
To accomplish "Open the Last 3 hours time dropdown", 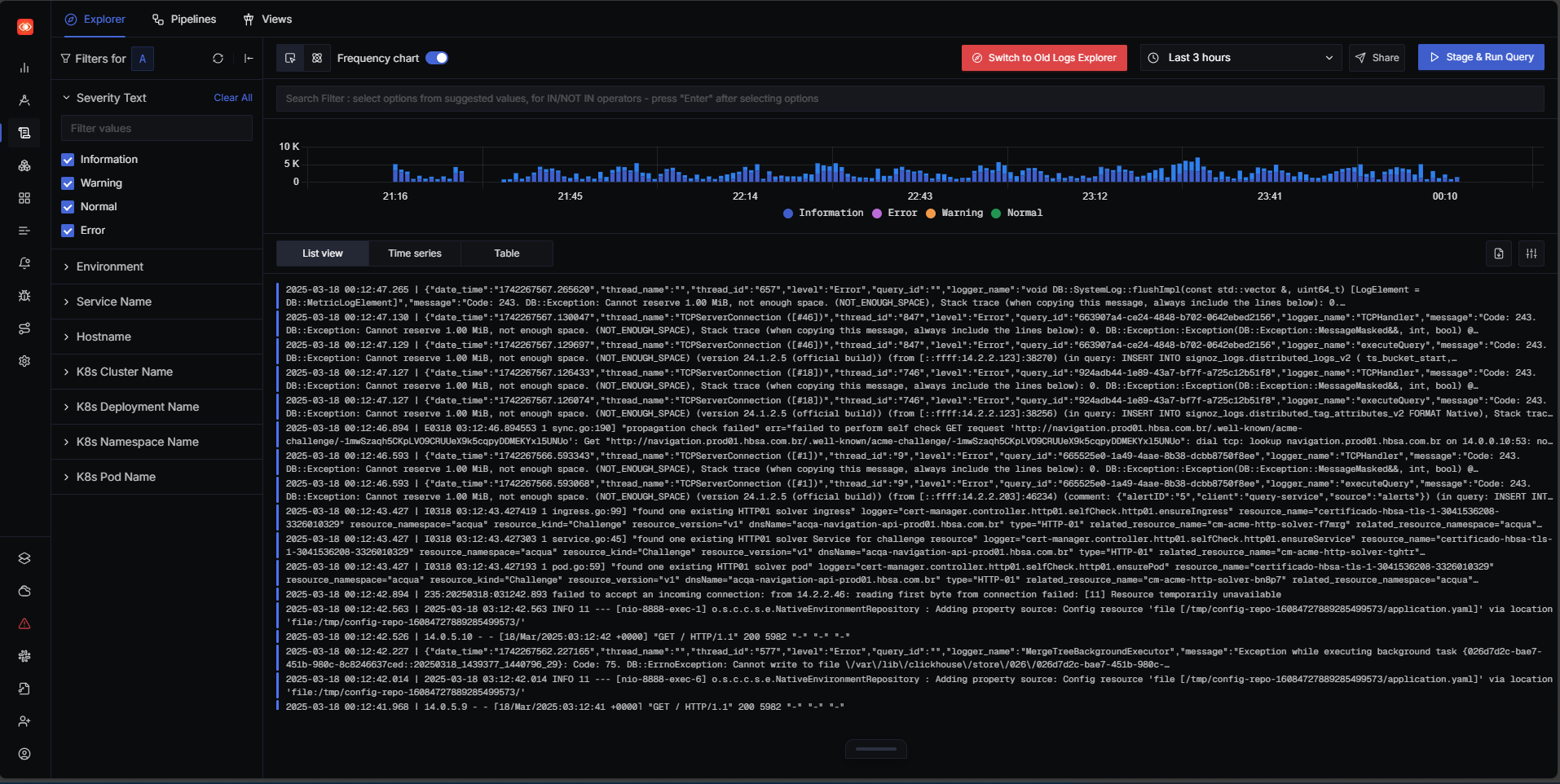I will [x=1241, y=58].
